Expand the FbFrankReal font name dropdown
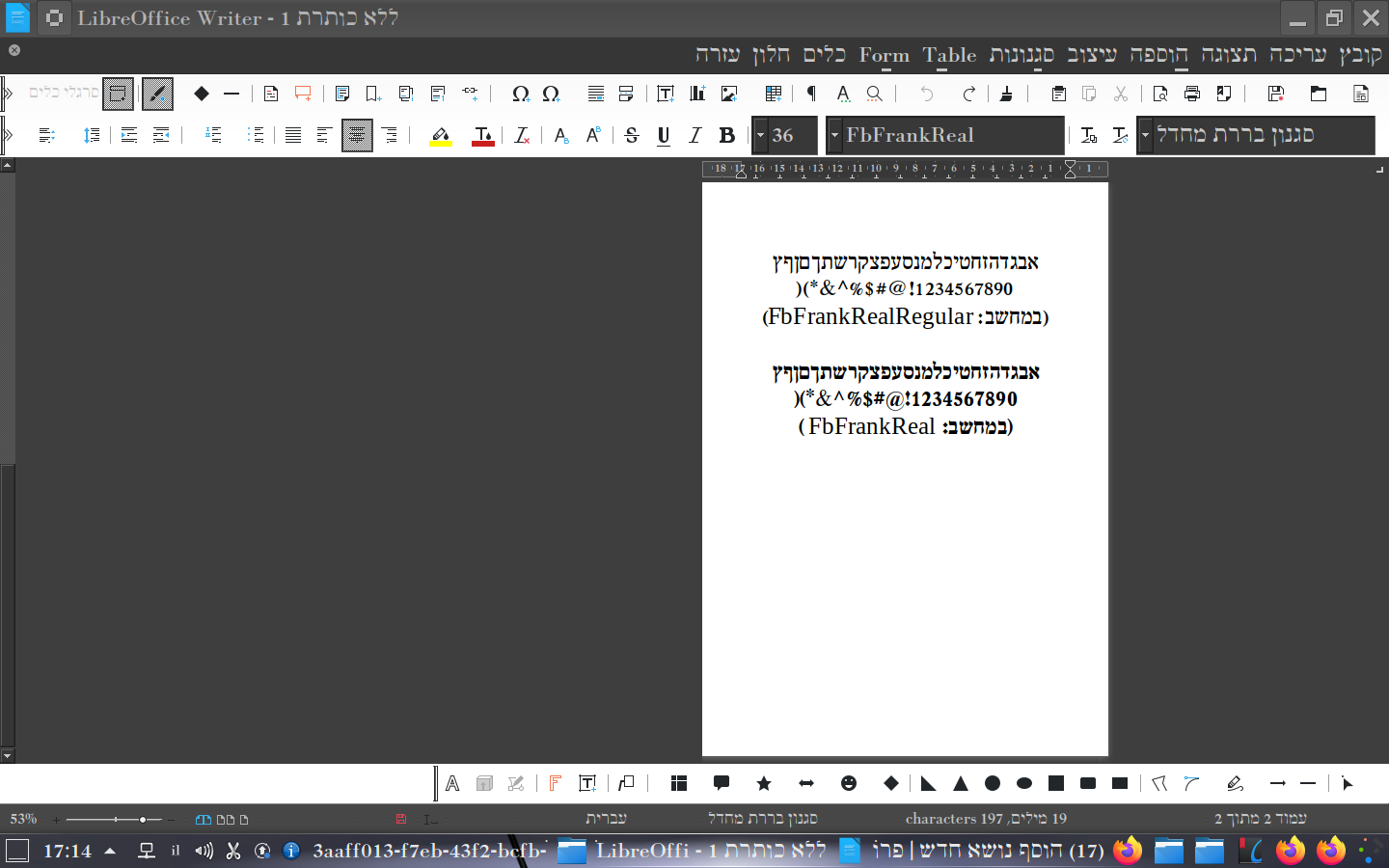Viewport: 1389px width, 868px height. 834,136
